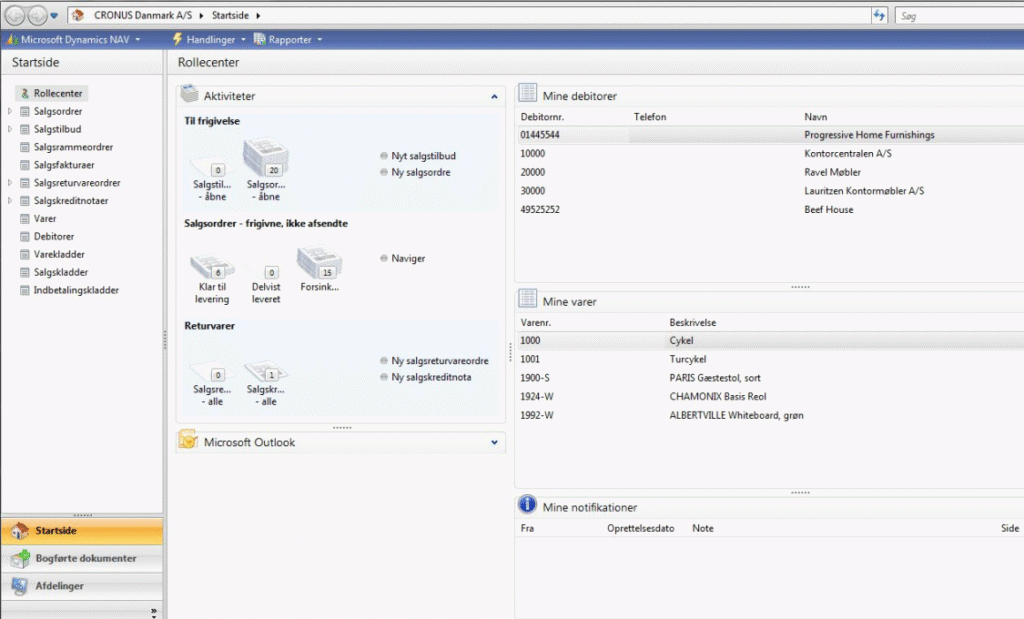Screen dimensions: 1024x619
Task: Expand the Salgsreturvareordrer tree node
Action: click(x=10, y=183)
